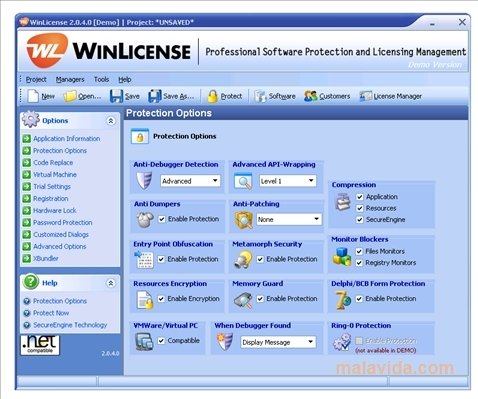Click the Anti Dumpers icon
The image size is (478, 399).
[x=145, y=220]
